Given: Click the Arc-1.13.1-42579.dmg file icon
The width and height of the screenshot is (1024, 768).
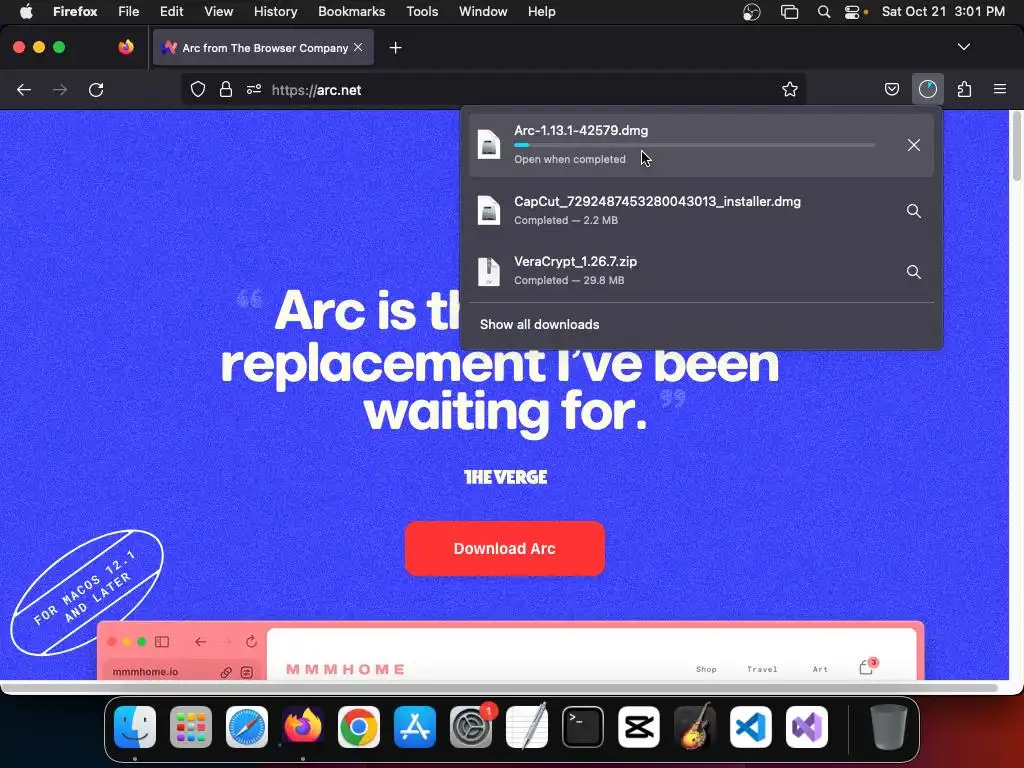Looking at the screenshot, I should (x=488, y=144).
